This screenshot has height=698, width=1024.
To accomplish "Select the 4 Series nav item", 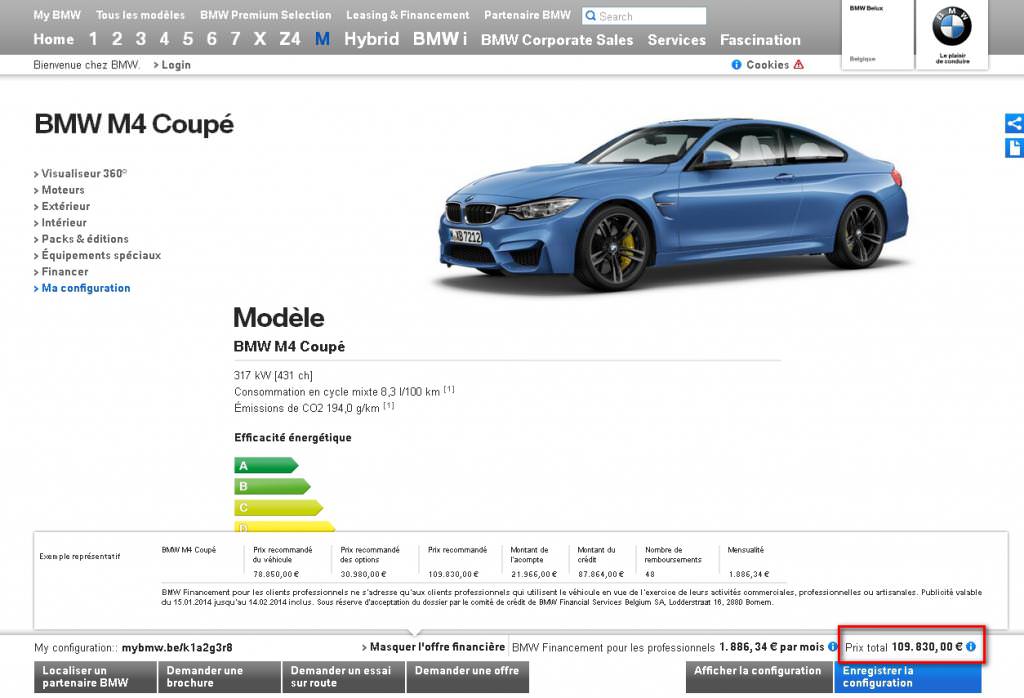I will (165, 39).
